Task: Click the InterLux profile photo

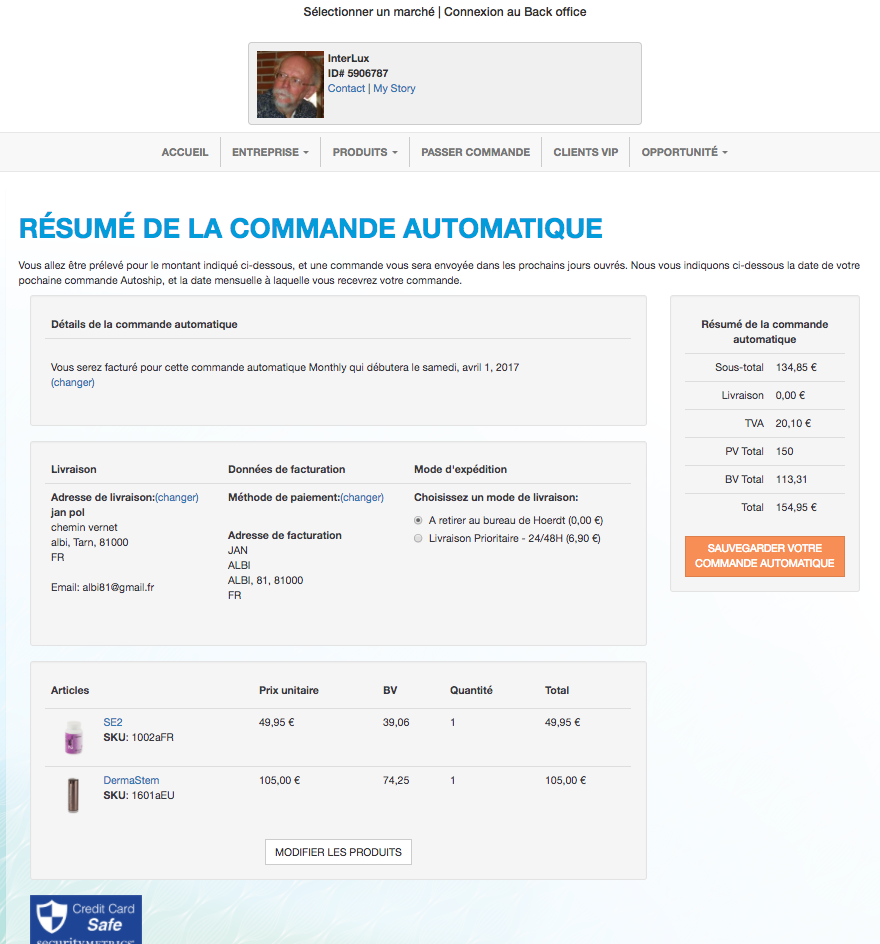Action: (x=290, y=84)
